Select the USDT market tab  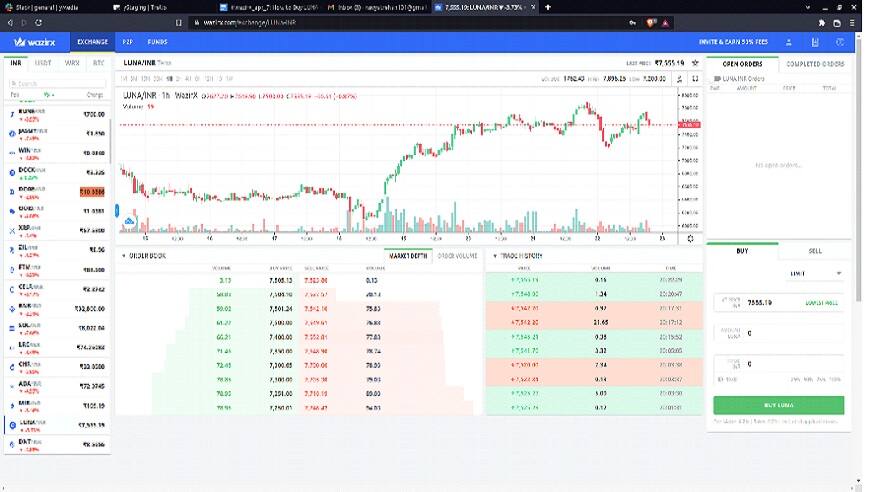point(43,63)
